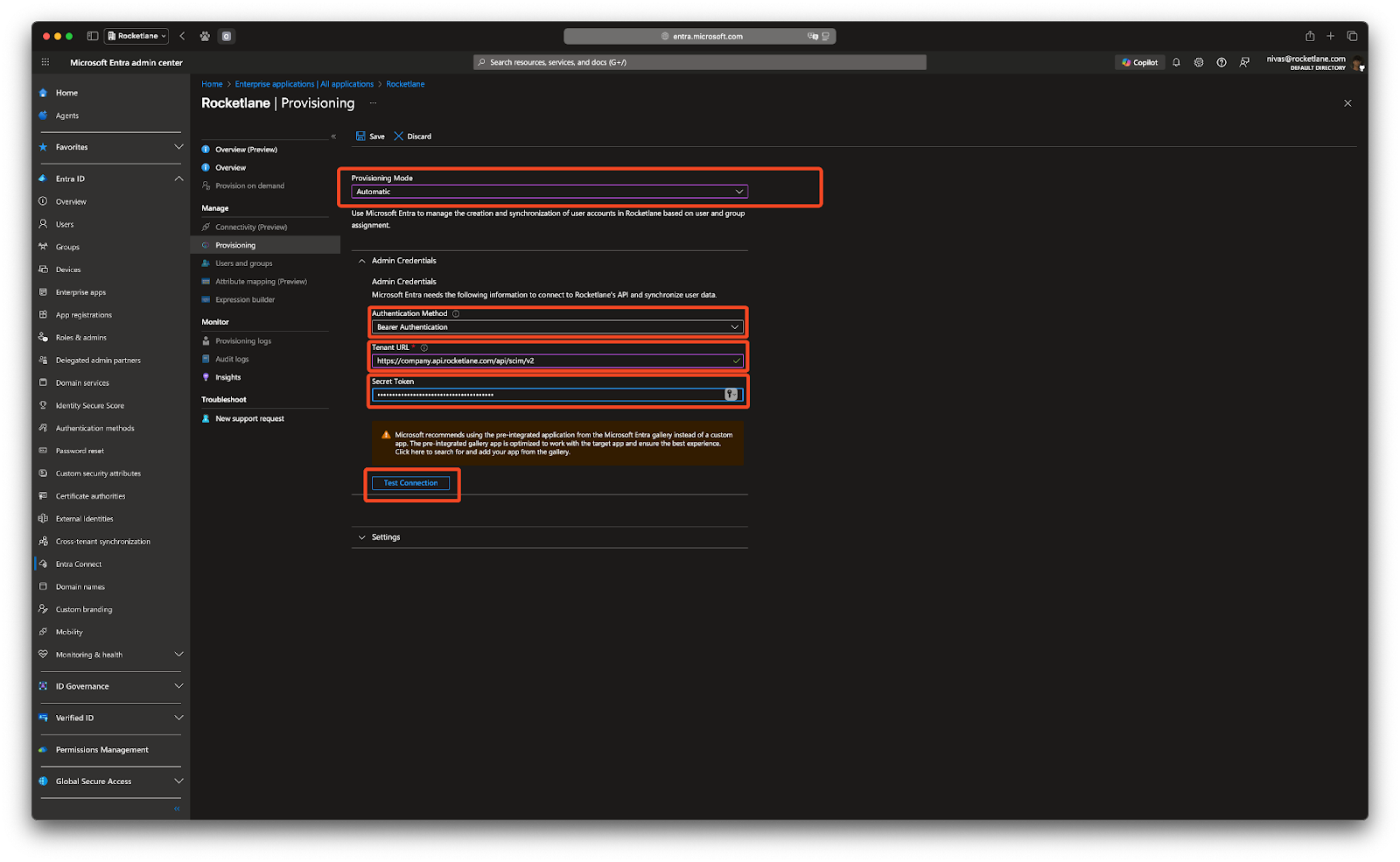1400x862 pixels.
Task: Collapse the resource menu with double chevron
Action: click(x=333, y=137)
